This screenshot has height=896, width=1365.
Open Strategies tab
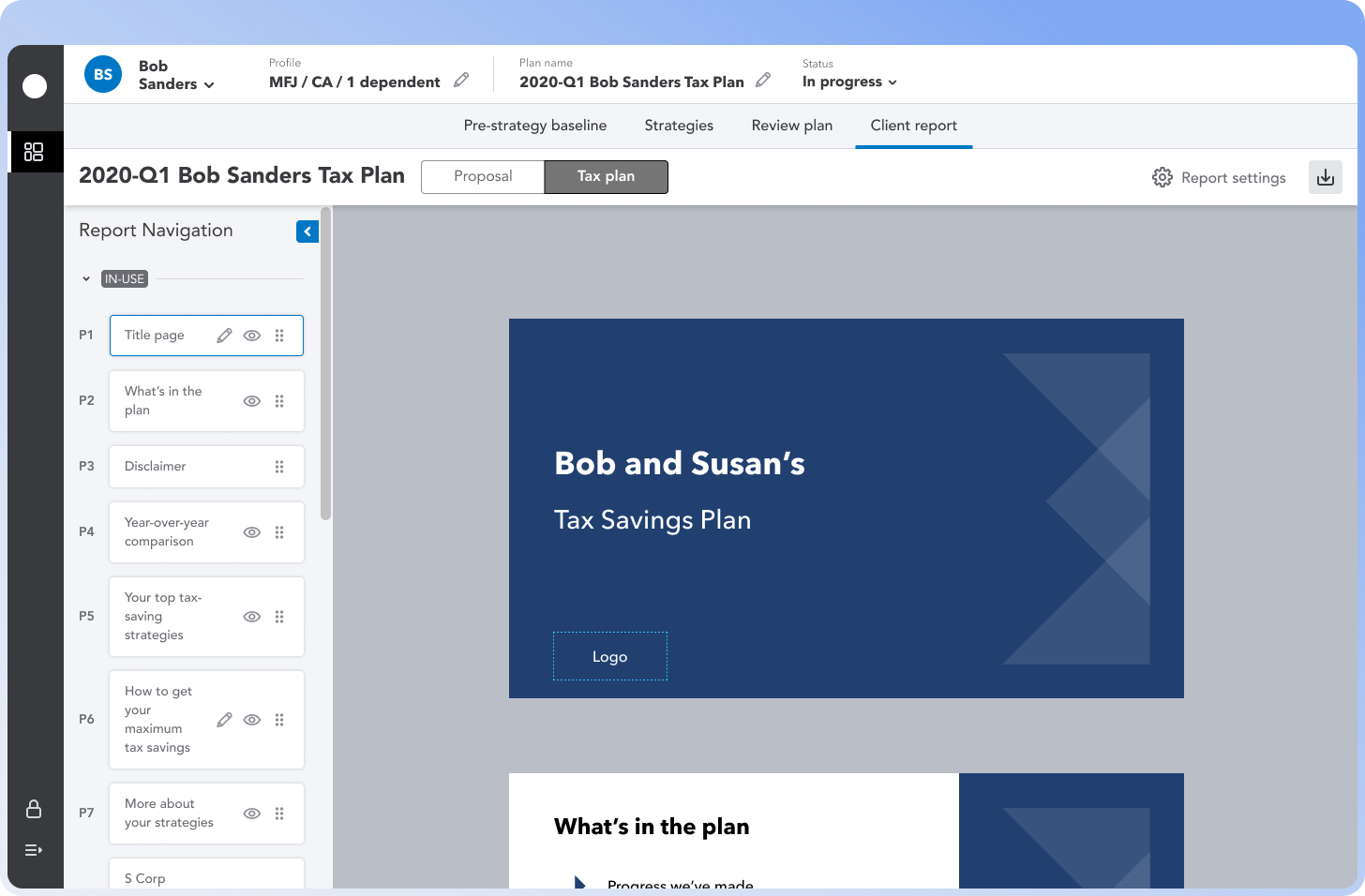pyautogui.click(x=679, y=126)
